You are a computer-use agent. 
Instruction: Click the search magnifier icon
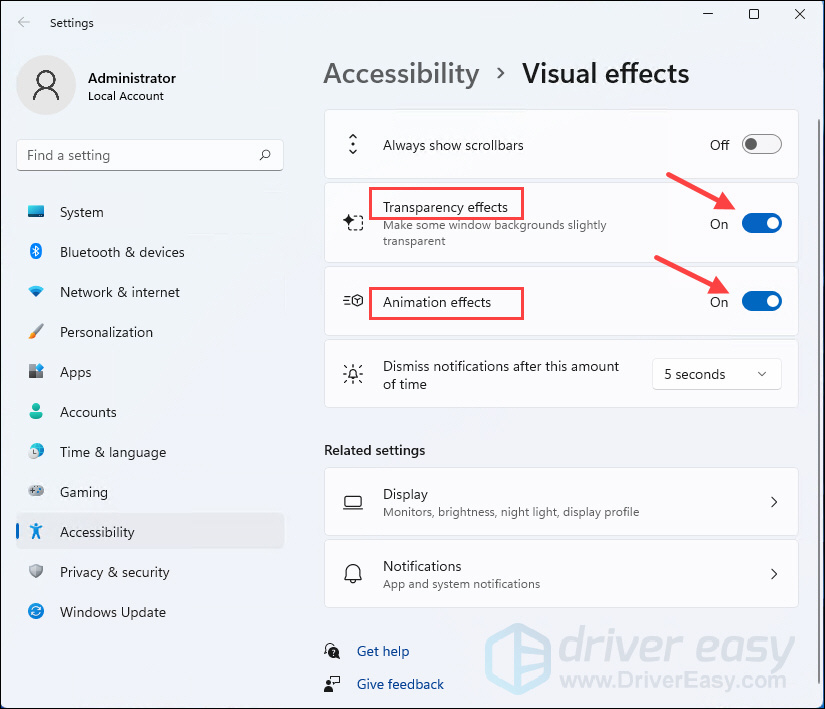tap(265, 155)
